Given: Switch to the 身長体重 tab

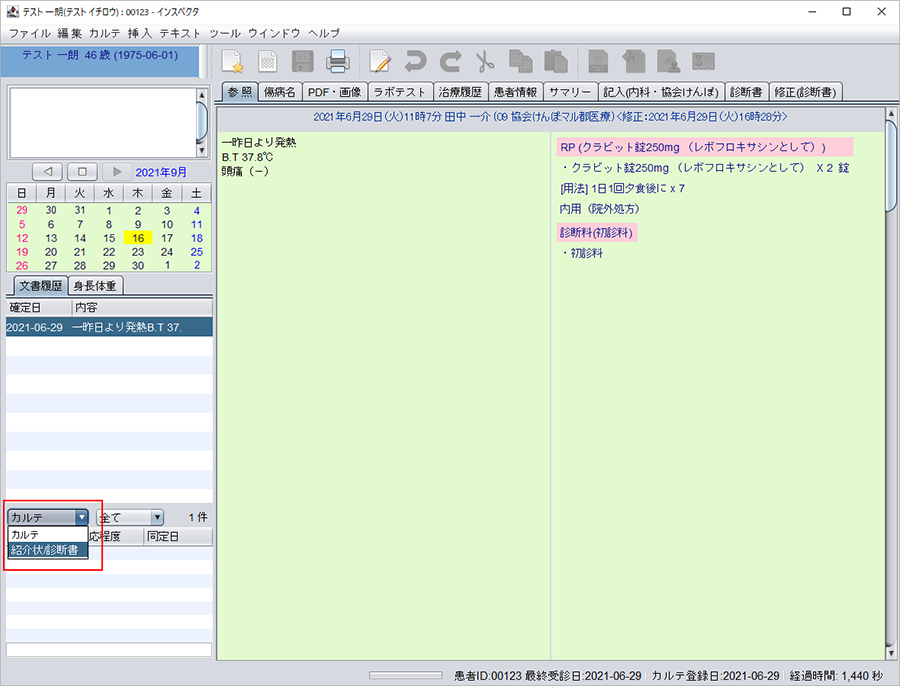Looking at the screenshot, I should (x=96, y=286).
